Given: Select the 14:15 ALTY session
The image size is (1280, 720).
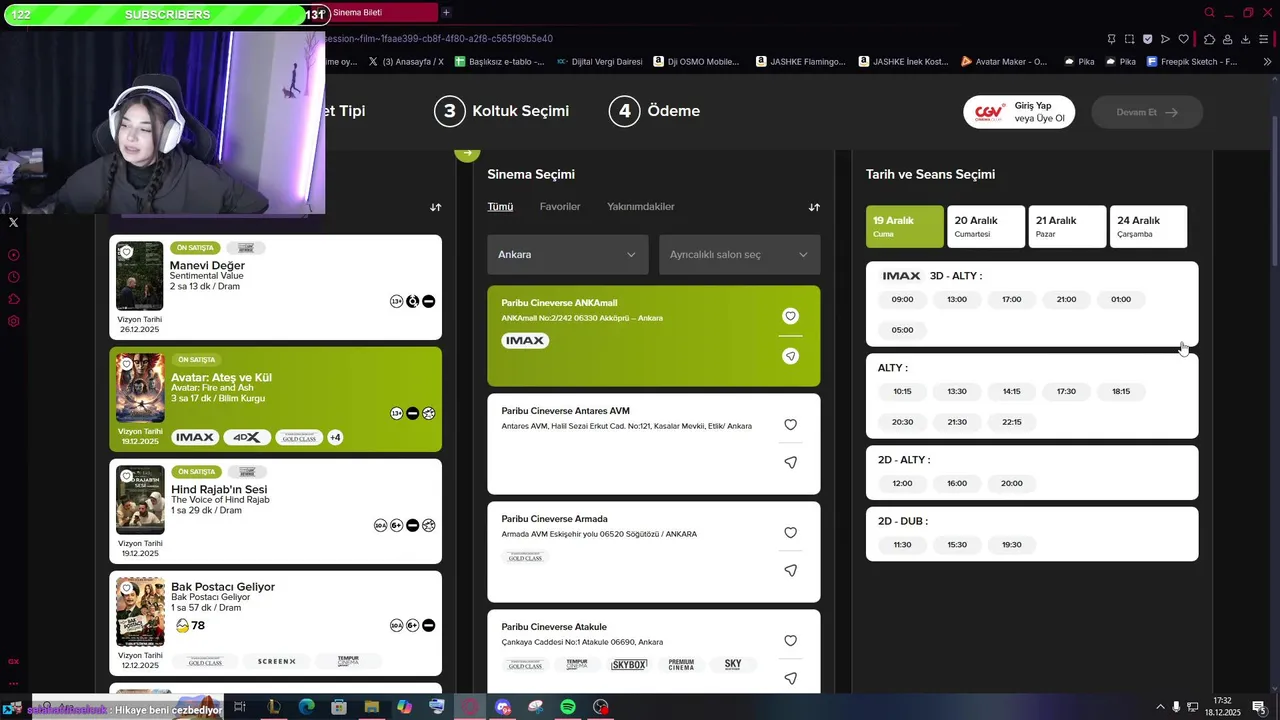Looking at the screenshot, I should (1011, 391).
